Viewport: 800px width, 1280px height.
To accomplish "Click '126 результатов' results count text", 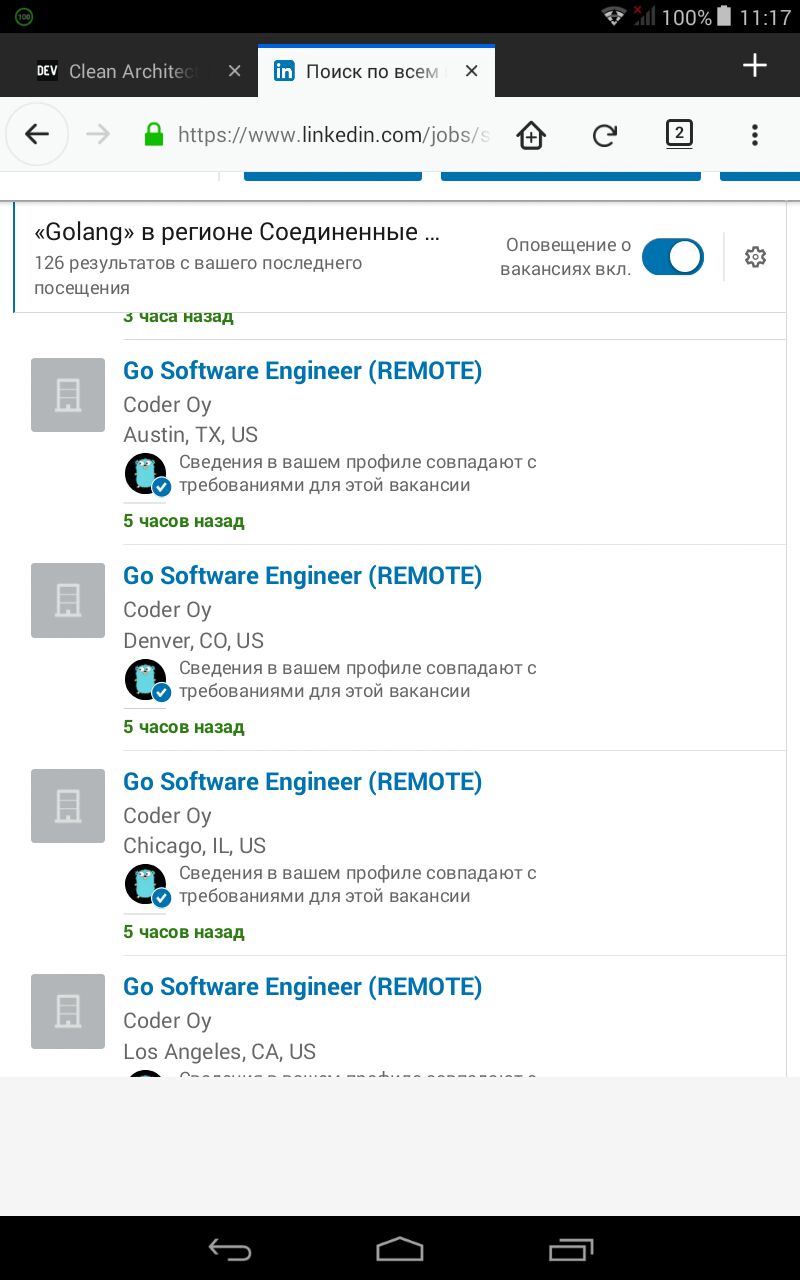I will 198,275.
